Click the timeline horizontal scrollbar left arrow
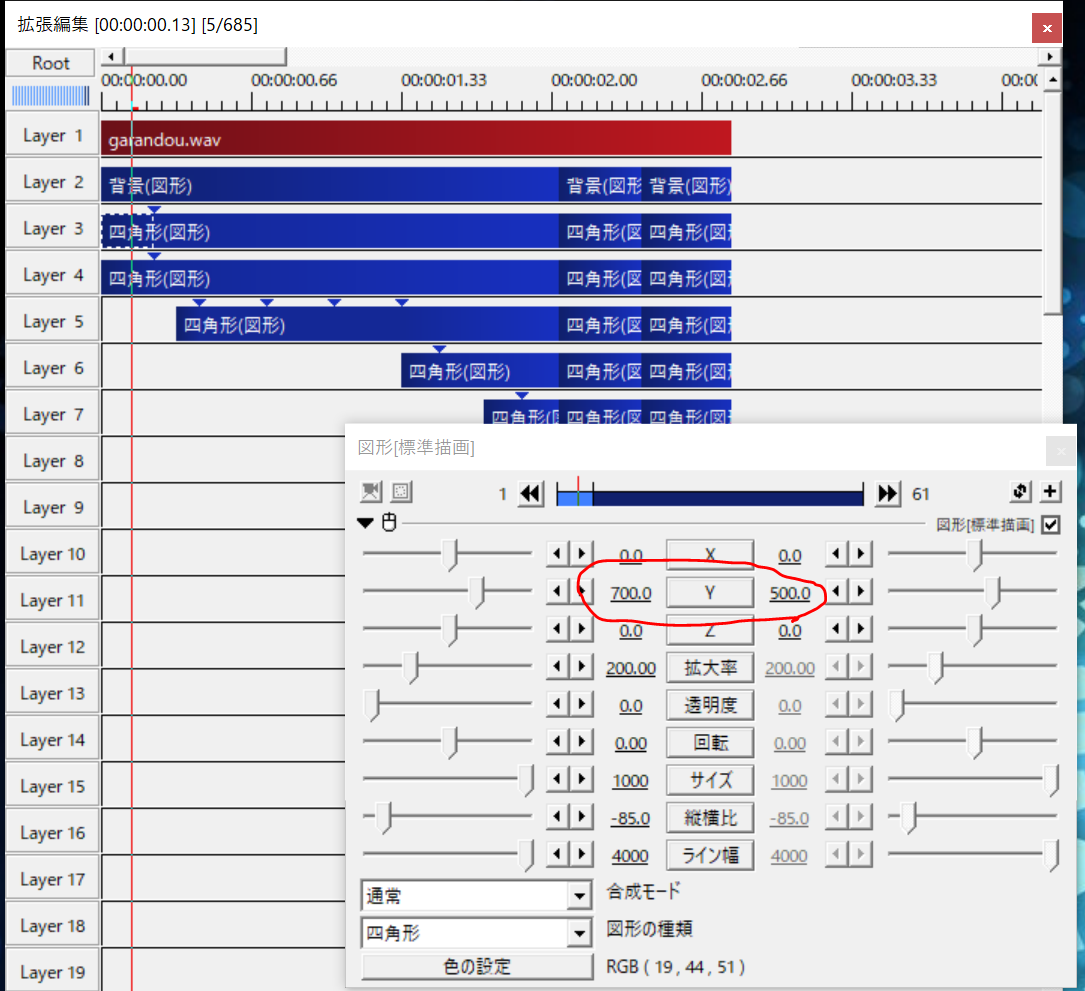Screen dimensions: 1085x991 click(111, 57)
